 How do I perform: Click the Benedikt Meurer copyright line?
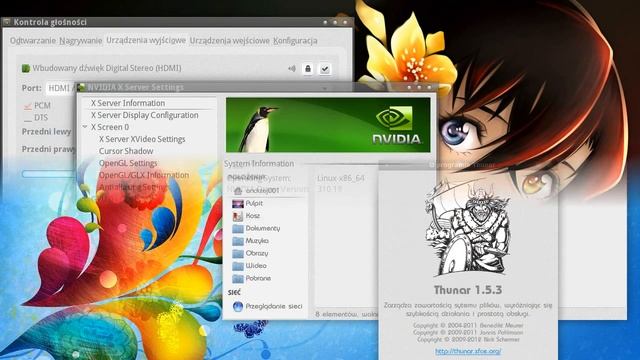click(468, 326)
